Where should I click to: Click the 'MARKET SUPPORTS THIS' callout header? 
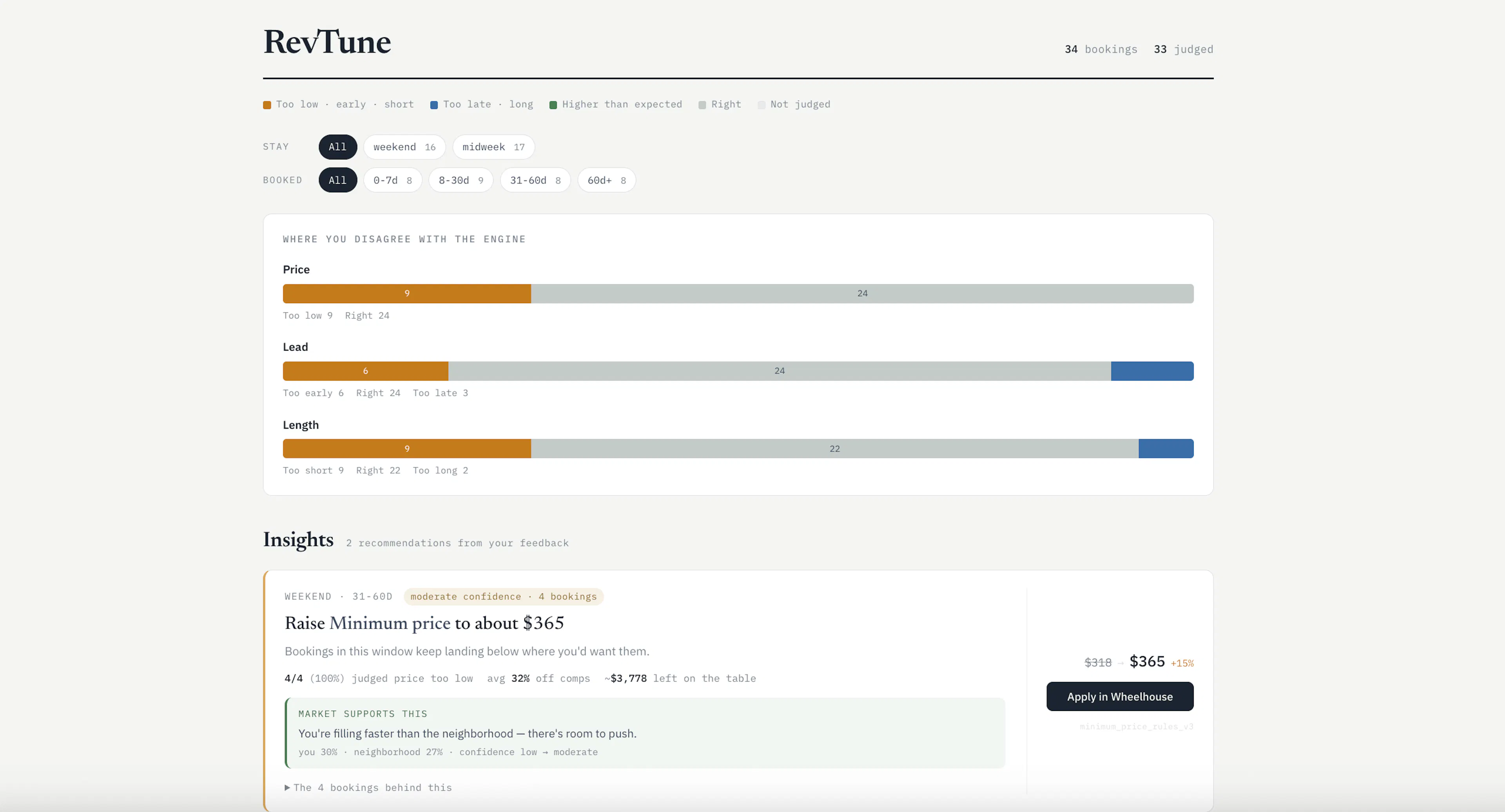[x=362, y=714]
